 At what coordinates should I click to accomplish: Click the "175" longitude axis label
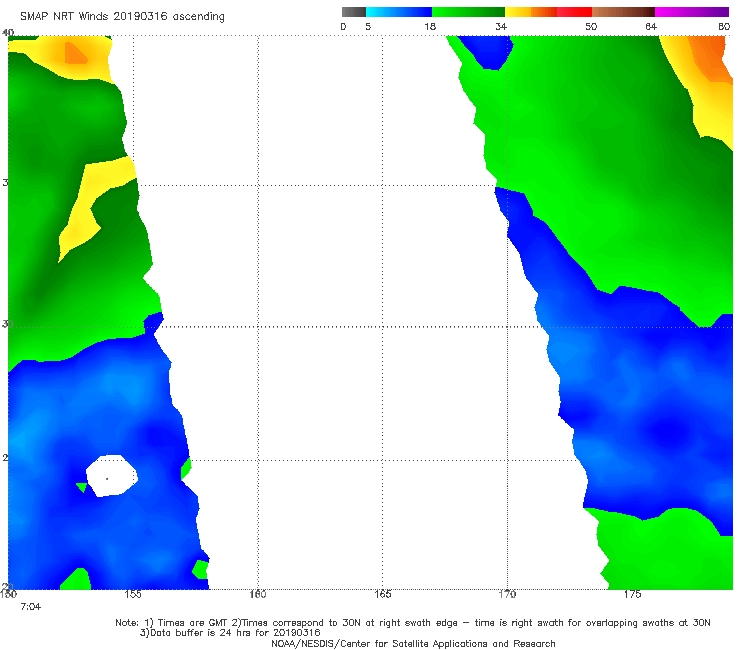click(x=632, y=594)
